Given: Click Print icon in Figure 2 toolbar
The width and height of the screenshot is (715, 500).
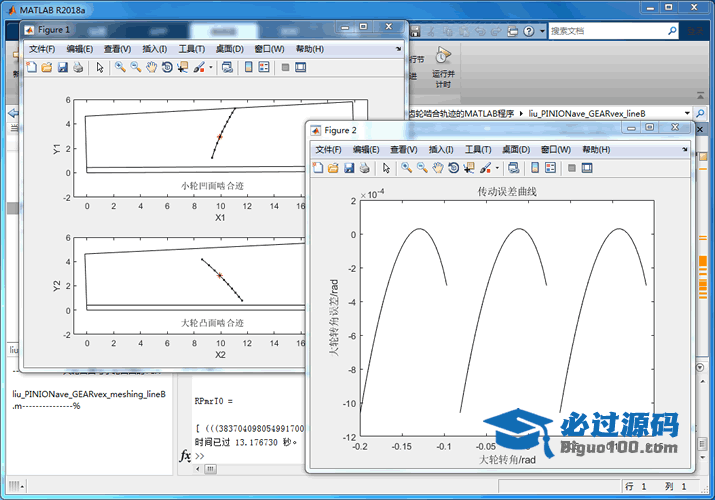Looking at the screenshot, I should (364, 168).
